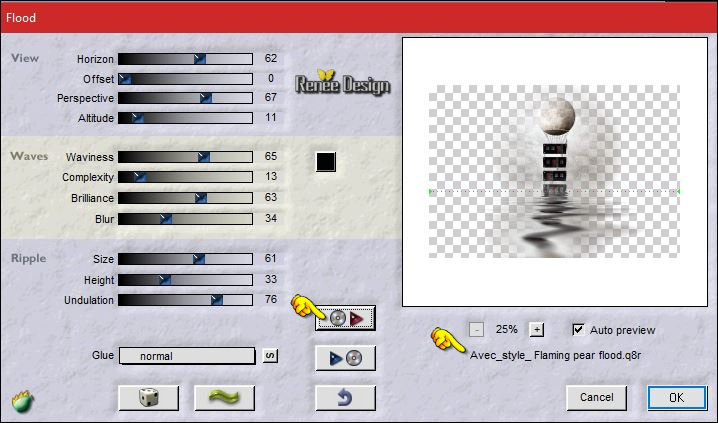Adjust the Altitude slider
This screenshot has width=718, height=423.
[x=185, y=118]
